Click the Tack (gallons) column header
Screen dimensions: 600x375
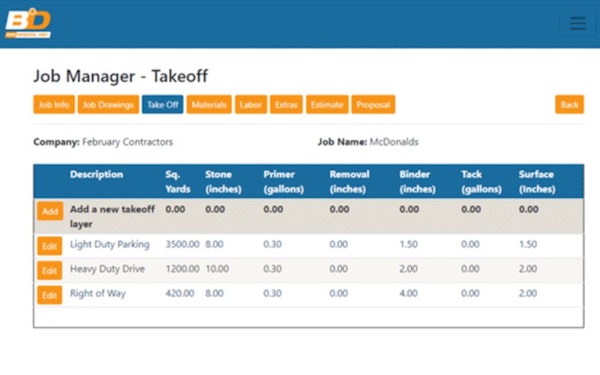(481, 182)
